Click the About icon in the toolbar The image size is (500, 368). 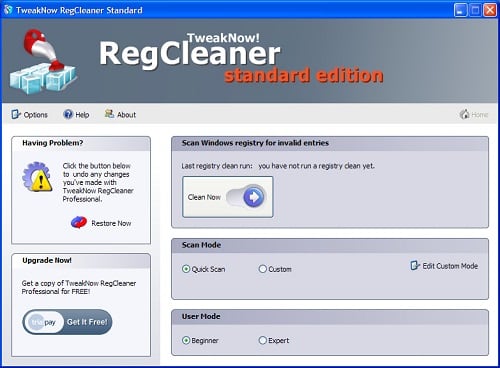pos(109,114)
